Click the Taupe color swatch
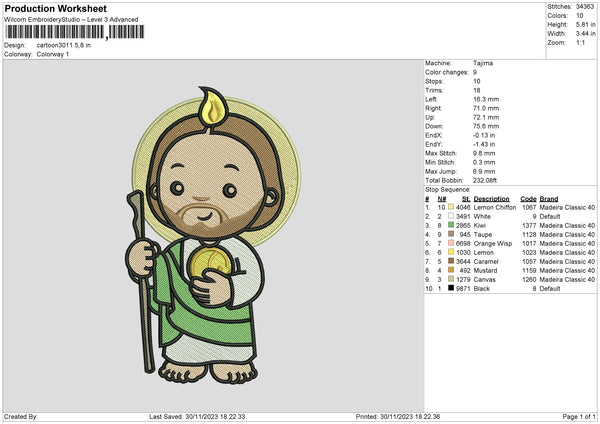Image resolution: width=600 pixels, height=424 pixels. click(451, 234)
